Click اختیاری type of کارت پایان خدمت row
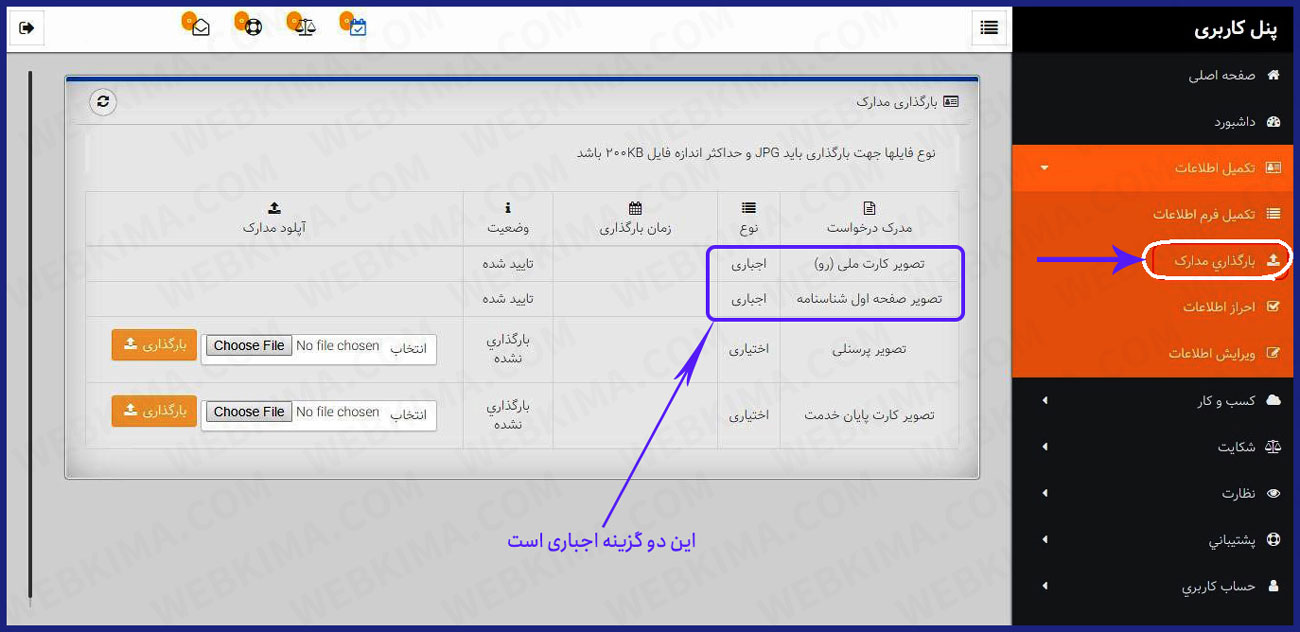 click(x=749, y=415)
